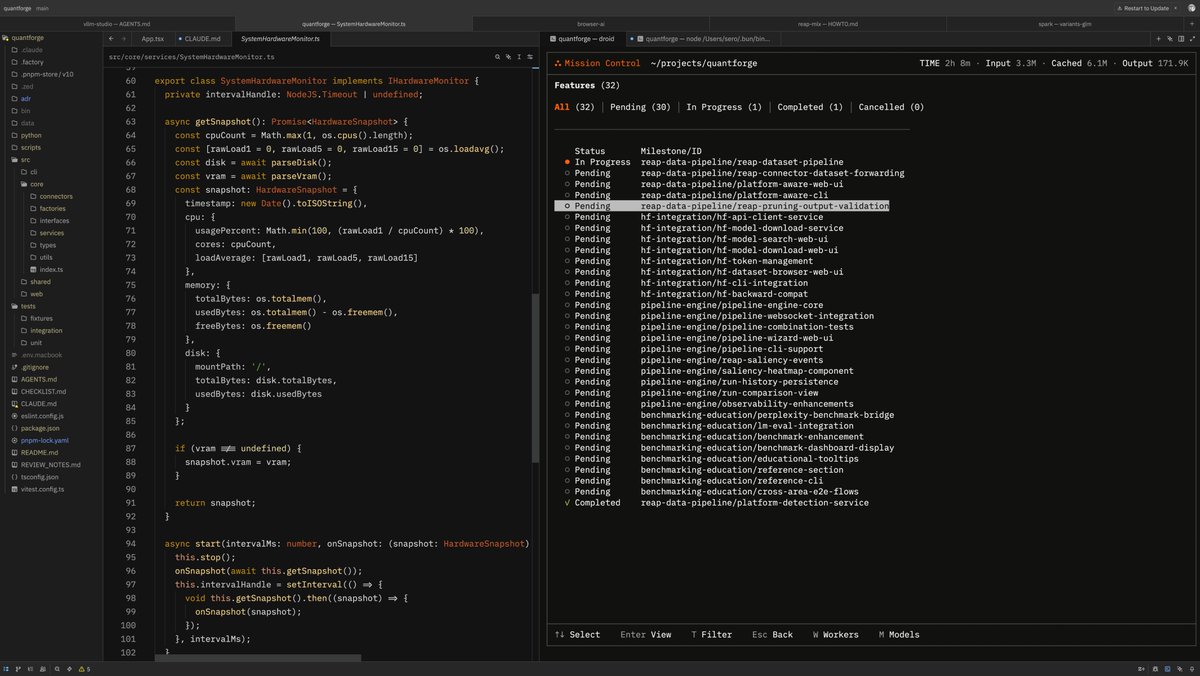Switch to the browser-ai window tab
This screenshot has height=676, width=1200.
[590, 23]
